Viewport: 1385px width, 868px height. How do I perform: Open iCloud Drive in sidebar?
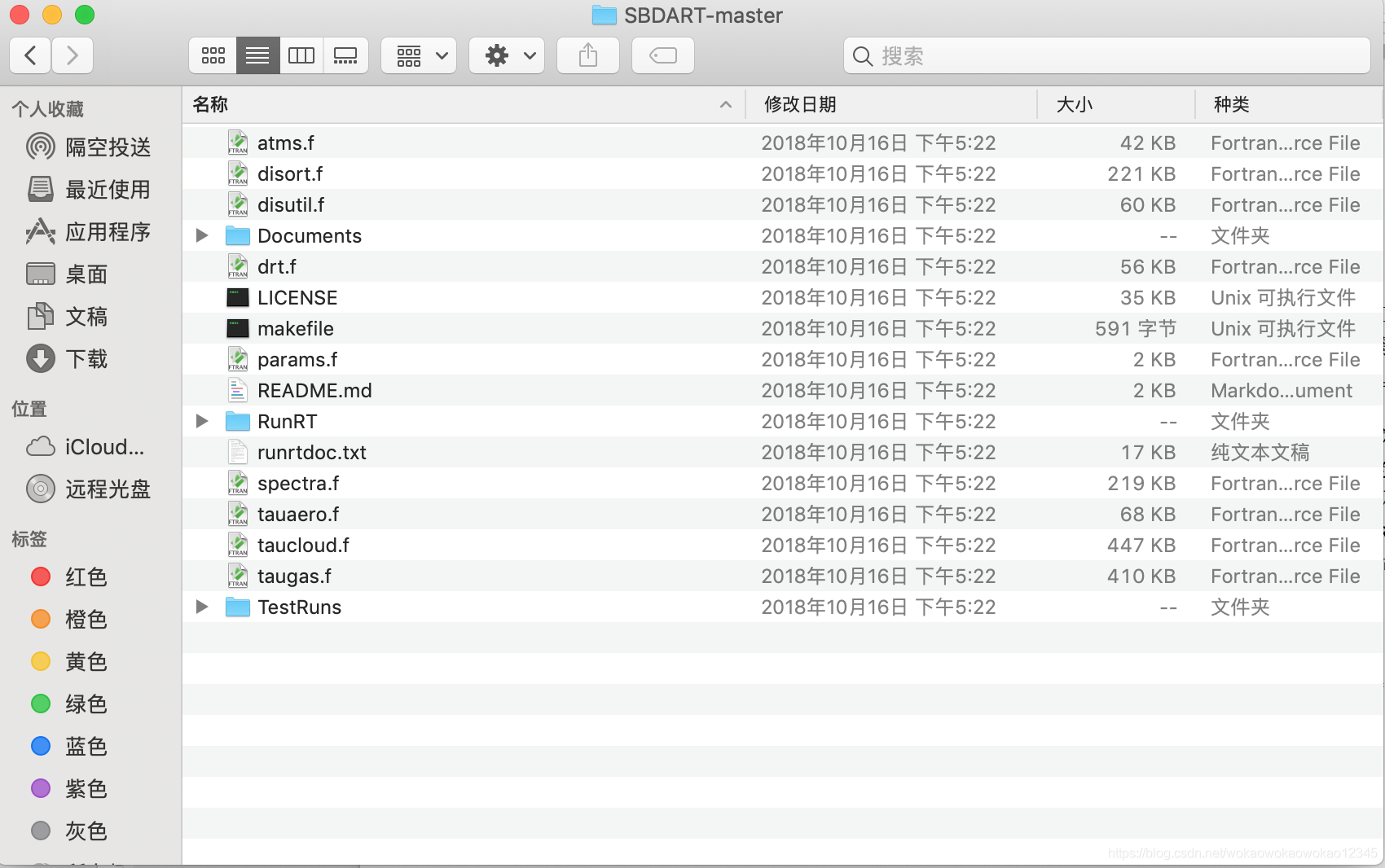click(x=86, y=447)
